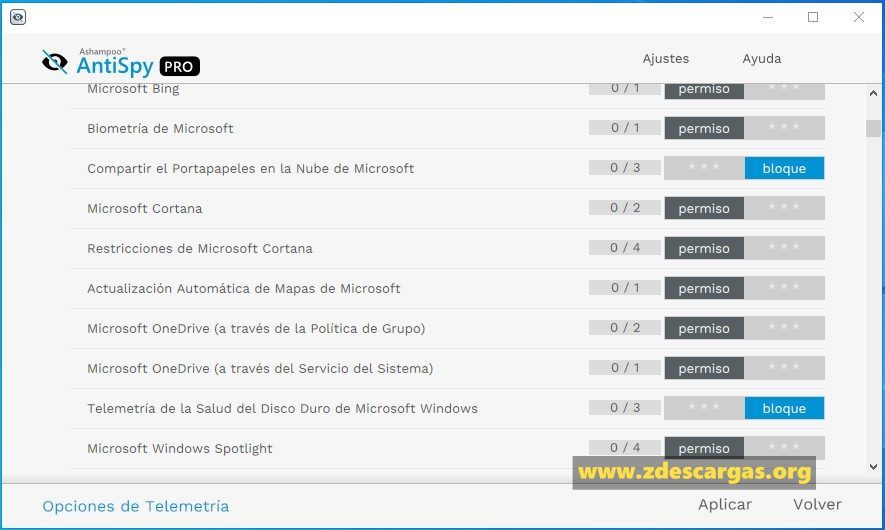Image resolution: width=885 pixels, height=530 pixels.
Task: Open the Ayuda menu
Action: [761, 59]
